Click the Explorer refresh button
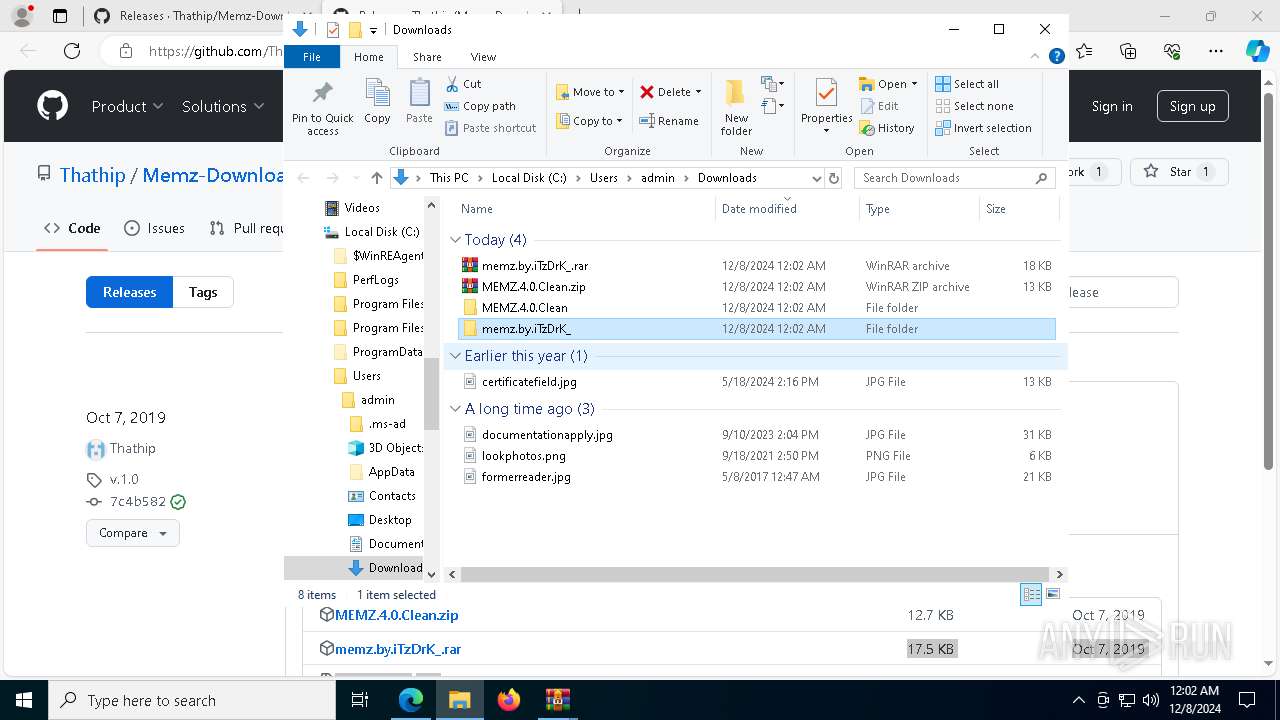This screenshot has width=1280, height=720. [x=834, y=178]
